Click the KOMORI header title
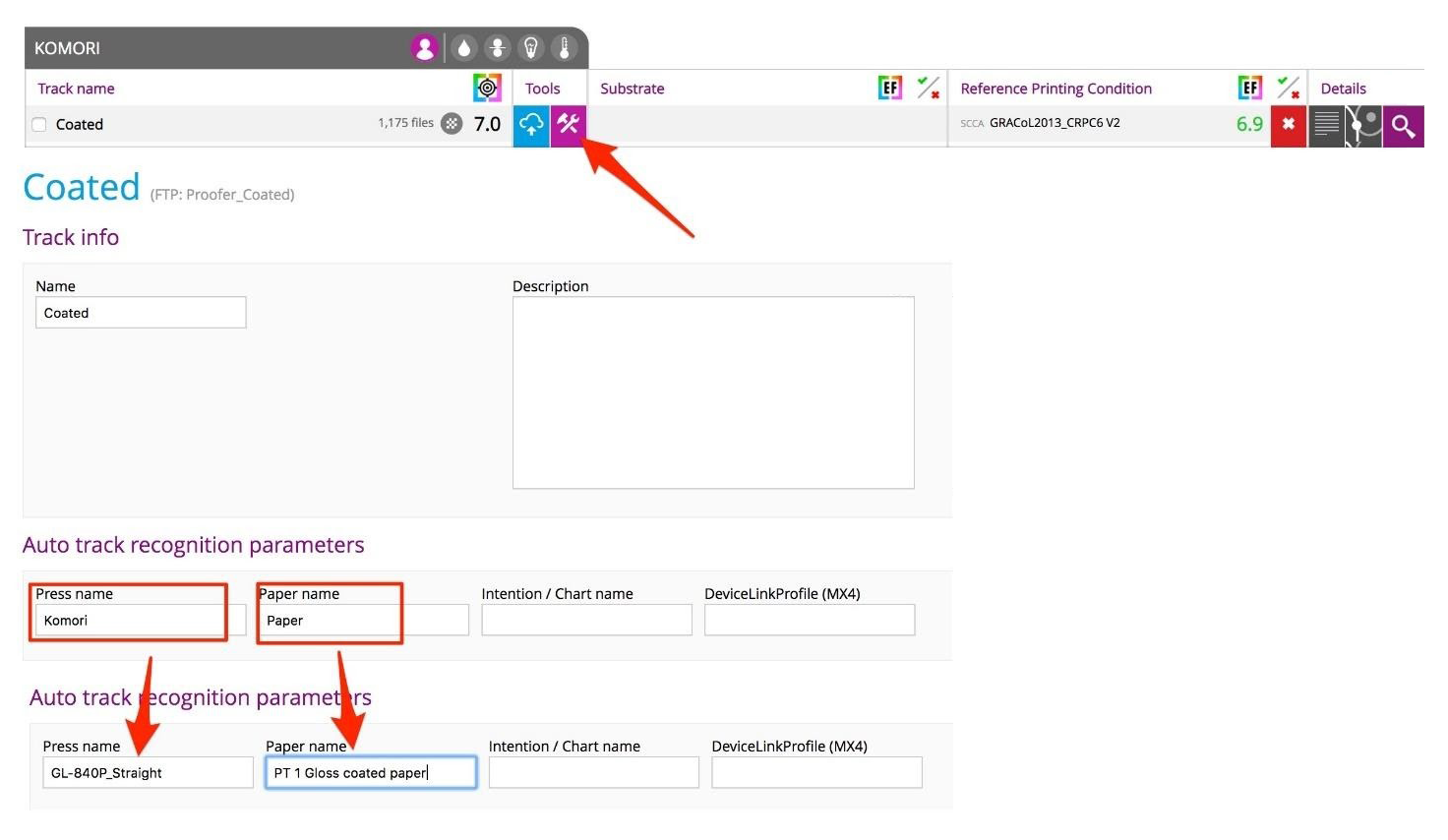Screen dimensions: 1448x840 pyautogui.click(x=67, y=48)
